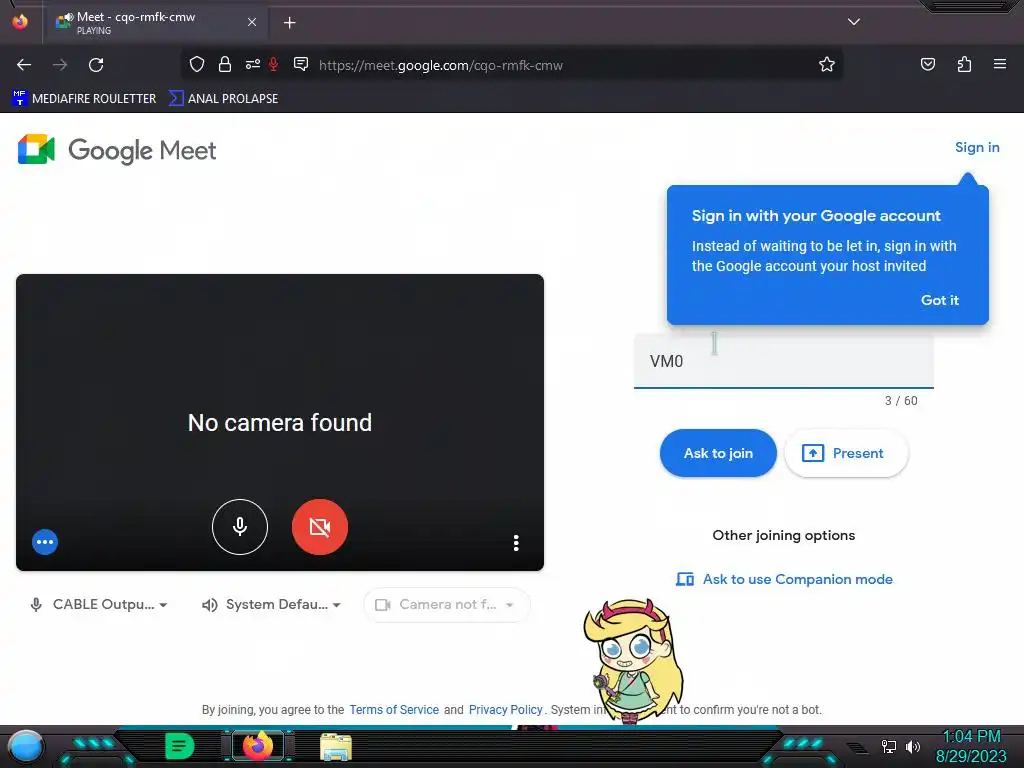This screenshot has width=1024, height=768.
Task: Click the tab audio playing speaker icon
Action: [x=69, y=17]
